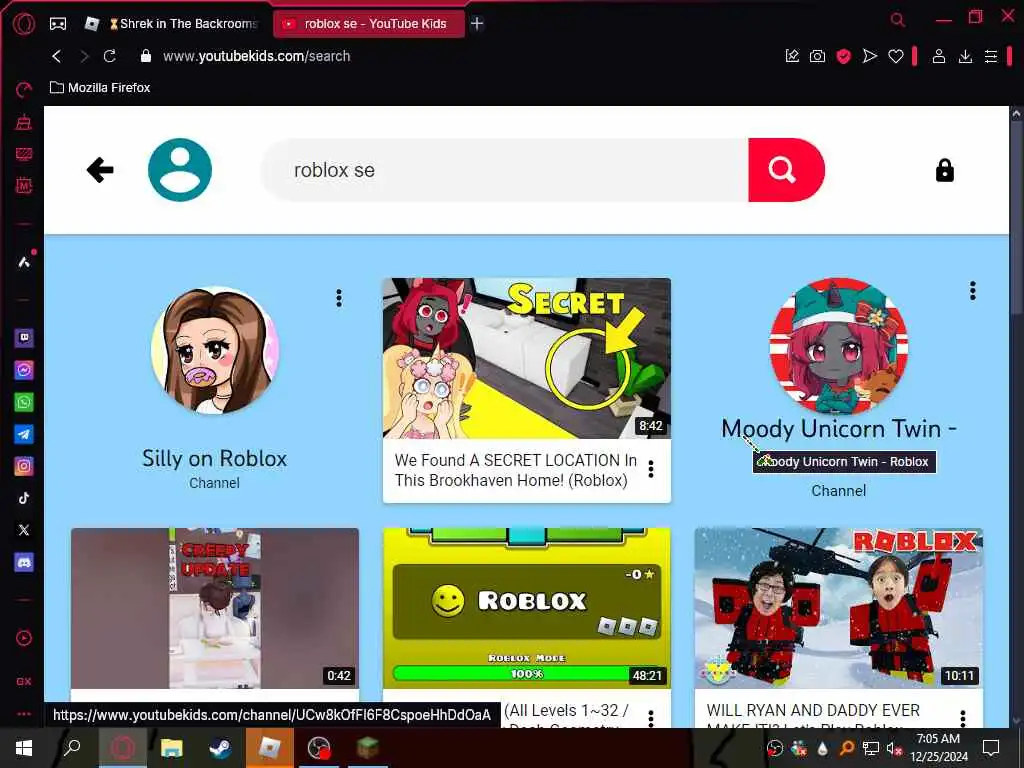The width and height of the screenshot is (1024, 768).
Task: Open Telegram in the sidebar
Action: click(24, 434)
